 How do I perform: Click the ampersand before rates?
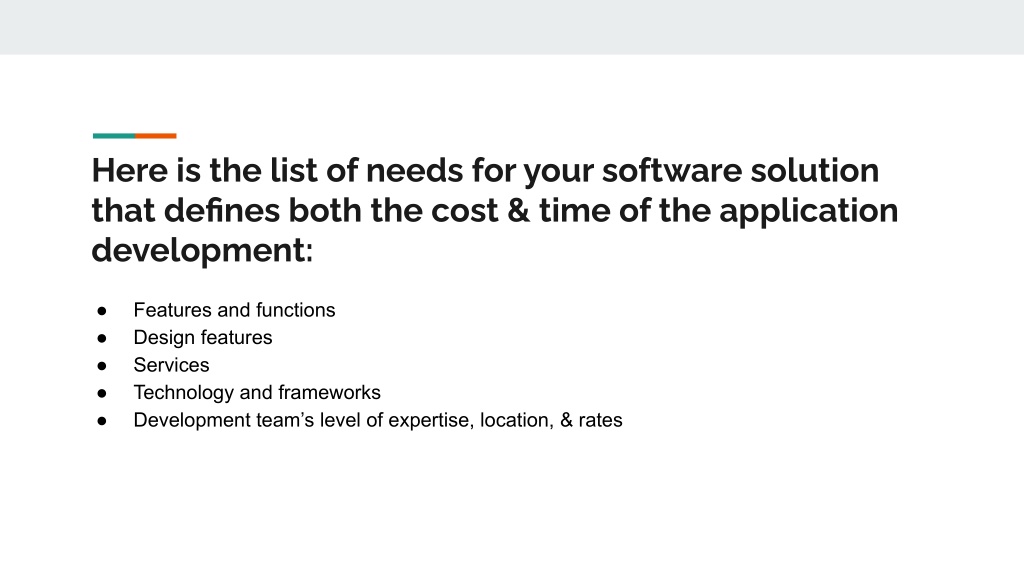tap(566, 420)
